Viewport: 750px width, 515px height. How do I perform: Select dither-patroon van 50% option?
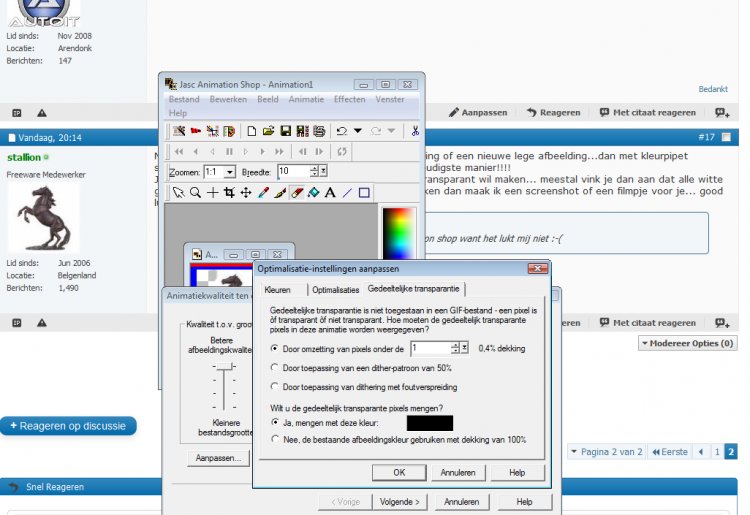[274, 368]
